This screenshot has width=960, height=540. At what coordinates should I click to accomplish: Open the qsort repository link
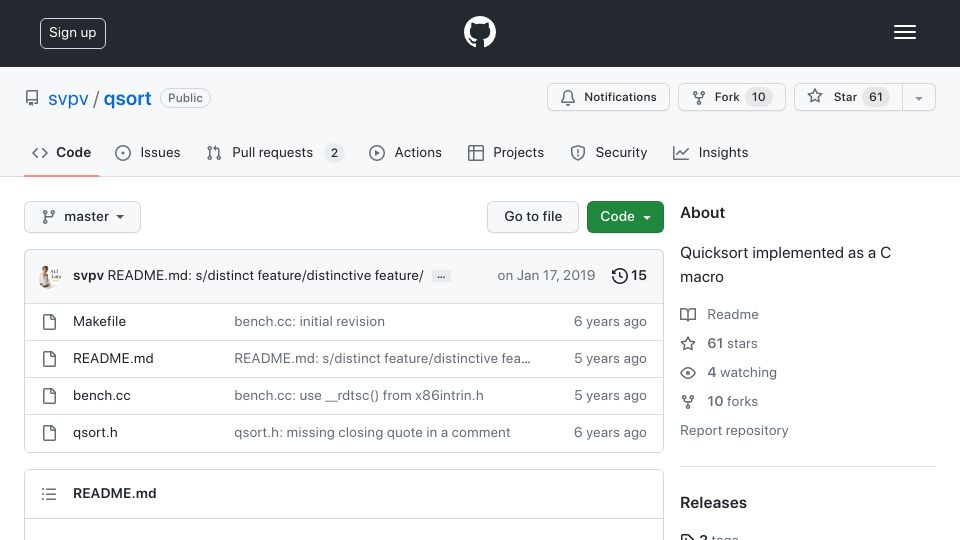tap(127, 99)
